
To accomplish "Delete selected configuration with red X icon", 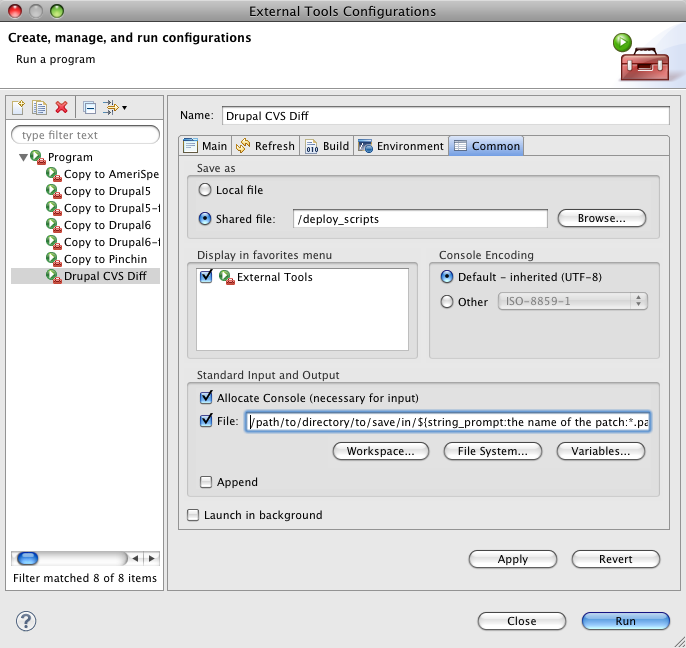I will (62, 107).
